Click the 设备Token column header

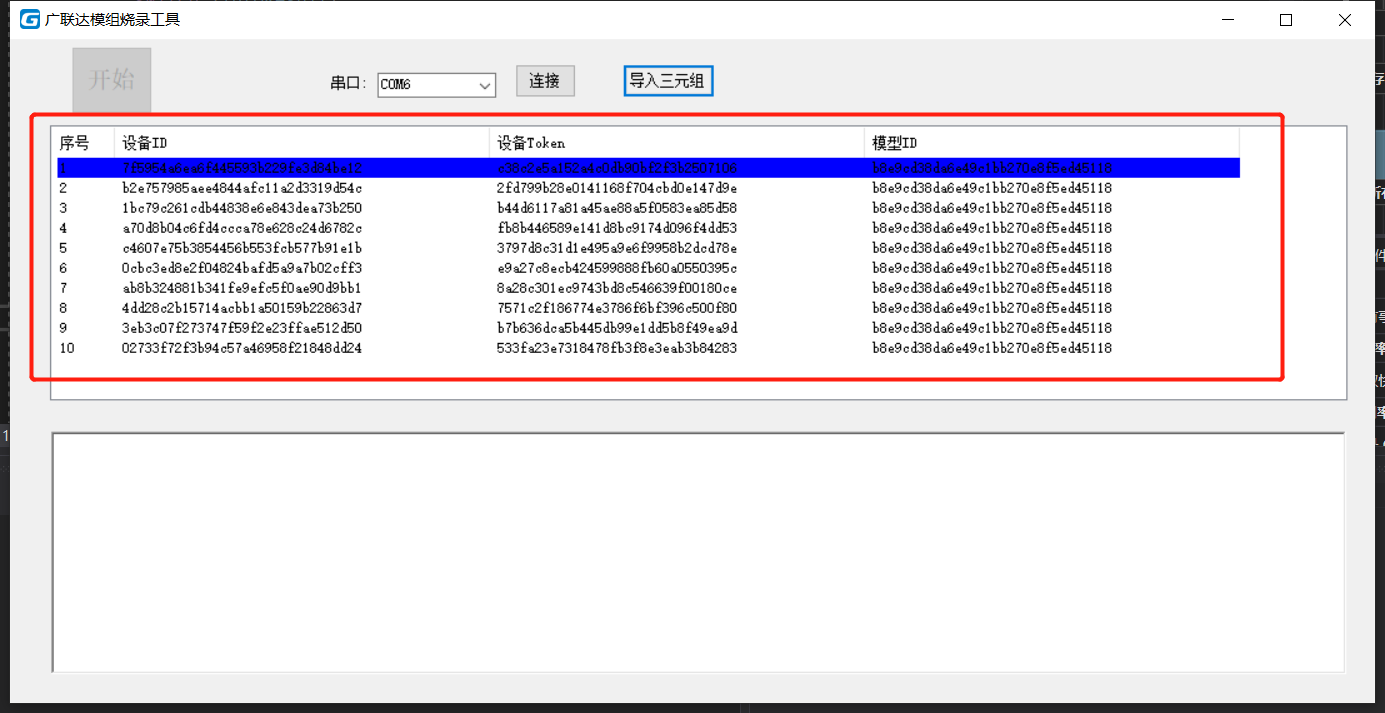click(676, 143)
